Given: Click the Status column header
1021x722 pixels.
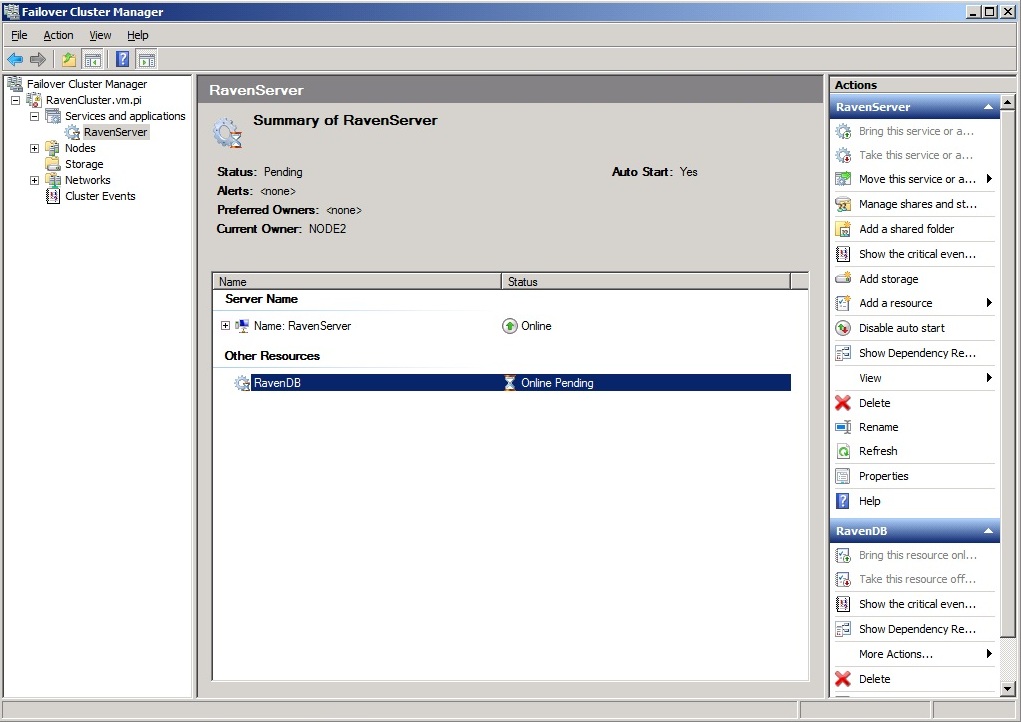Looking at the screenshot, I should pyautogui.click(x=646, y=281).
